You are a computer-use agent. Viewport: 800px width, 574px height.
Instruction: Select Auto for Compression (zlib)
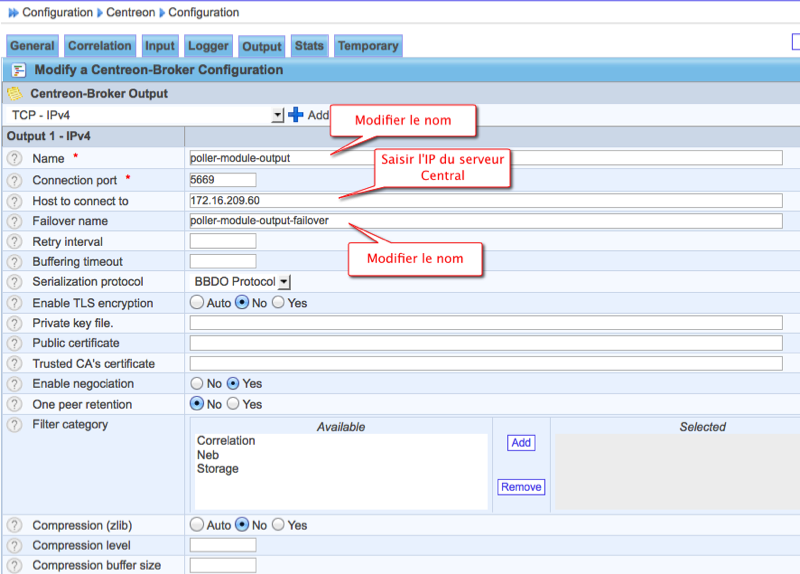tap(197, 525)
